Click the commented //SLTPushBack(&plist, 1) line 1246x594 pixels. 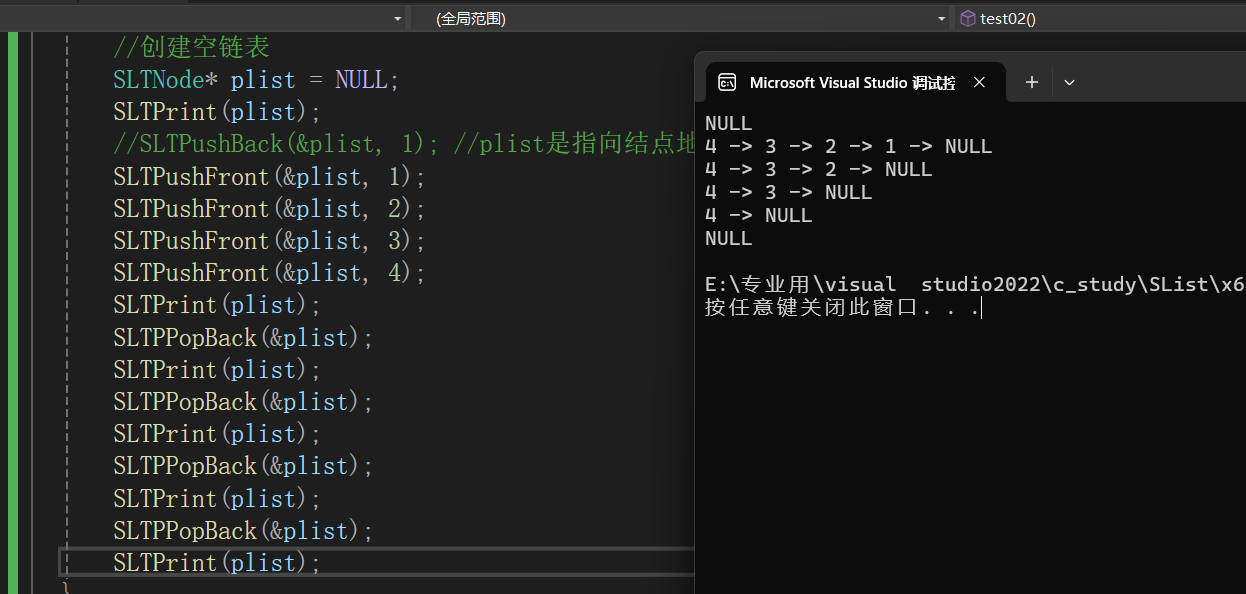point(404,144)
